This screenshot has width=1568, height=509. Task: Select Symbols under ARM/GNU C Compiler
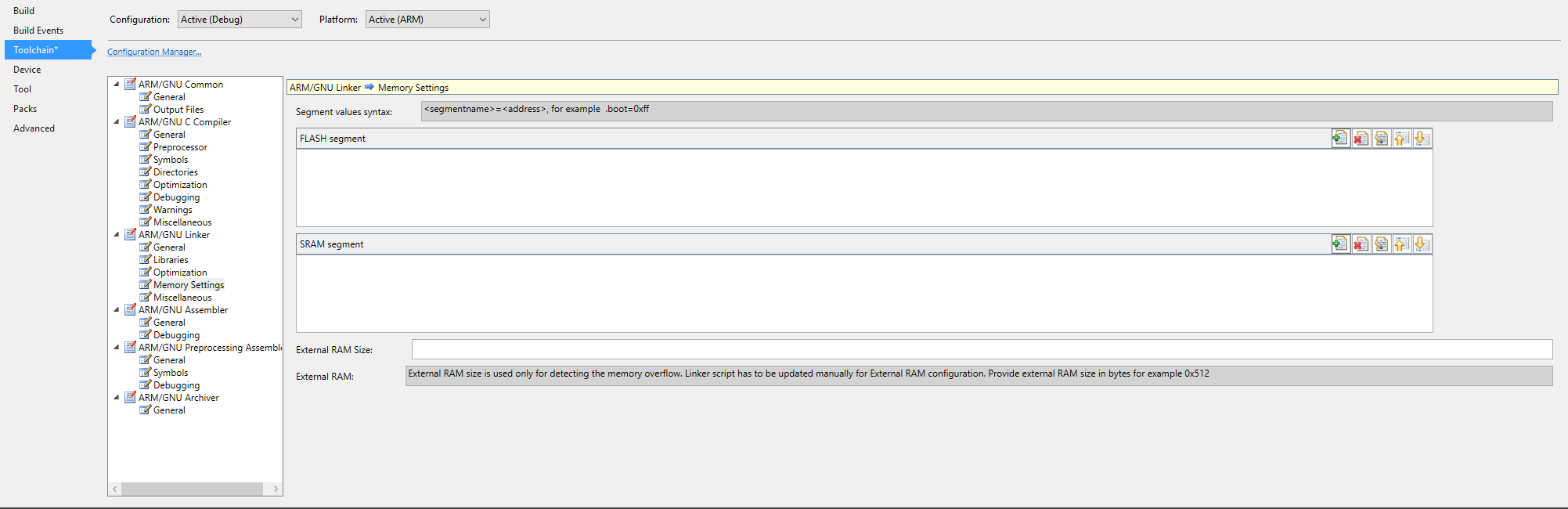click(171, 160)
